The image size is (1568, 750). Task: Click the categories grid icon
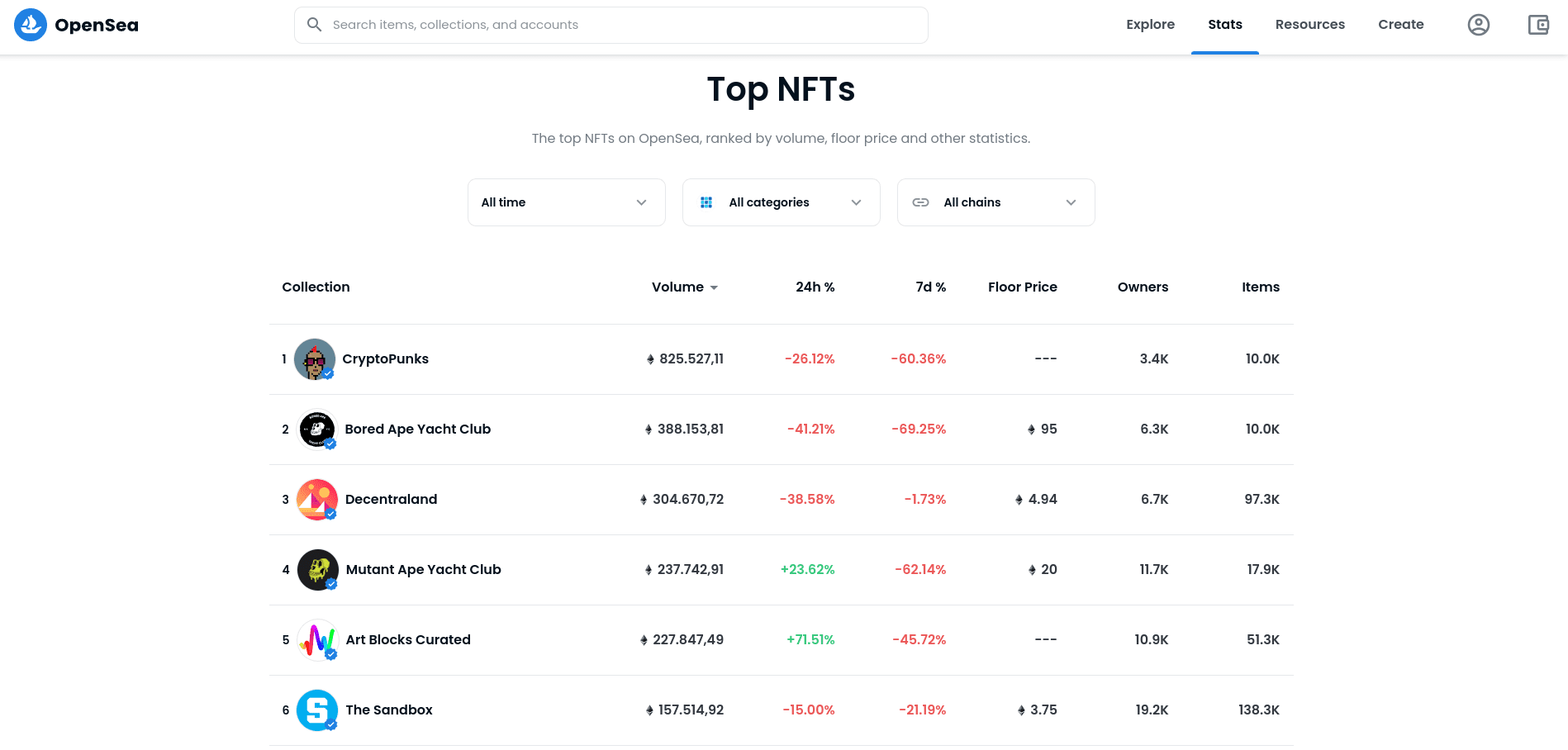click(706, 202)
